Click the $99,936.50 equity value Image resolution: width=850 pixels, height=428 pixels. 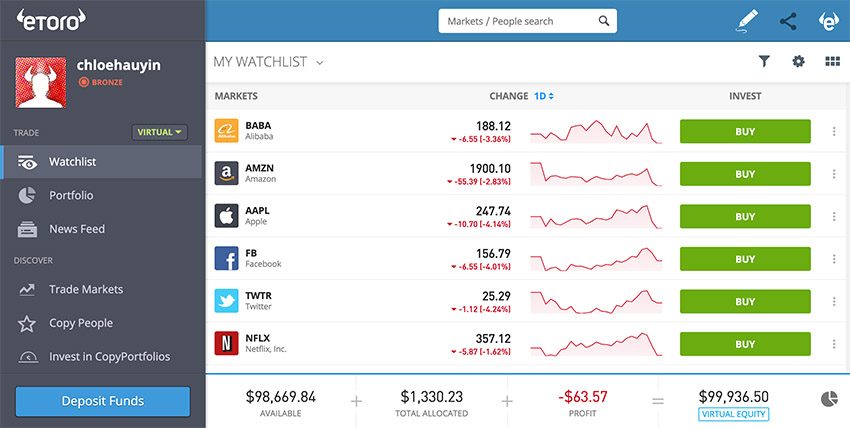(733, 397)
